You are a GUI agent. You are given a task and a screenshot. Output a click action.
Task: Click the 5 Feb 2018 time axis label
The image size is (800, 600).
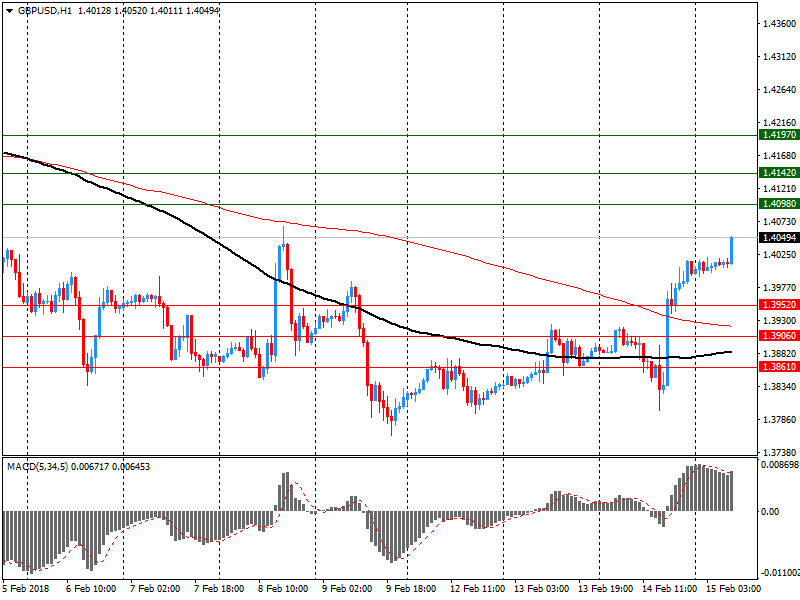pos(26,589)
